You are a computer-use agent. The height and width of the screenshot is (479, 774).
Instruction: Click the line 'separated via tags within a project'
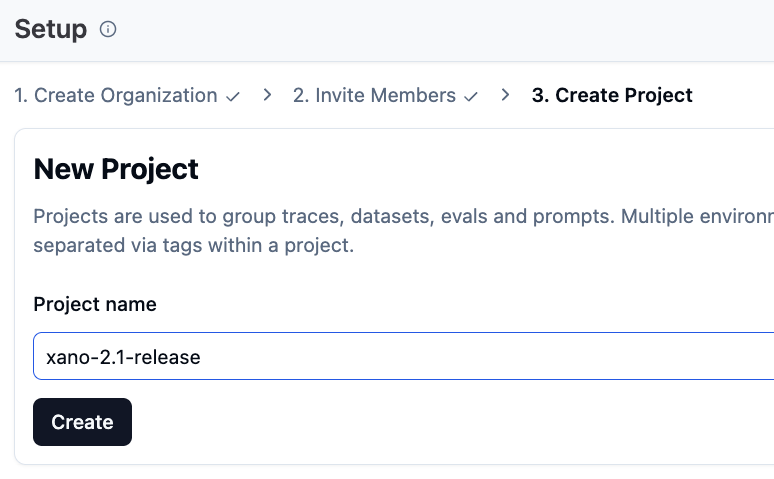[x=194, y=245]
